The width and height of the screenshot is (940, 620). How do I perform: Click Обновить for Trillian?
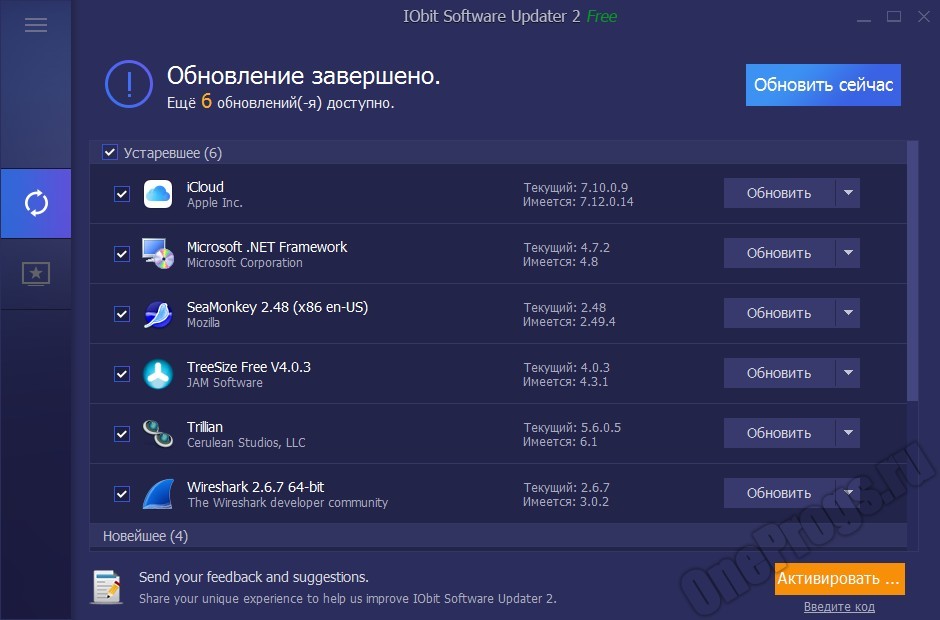click(779, 433)
